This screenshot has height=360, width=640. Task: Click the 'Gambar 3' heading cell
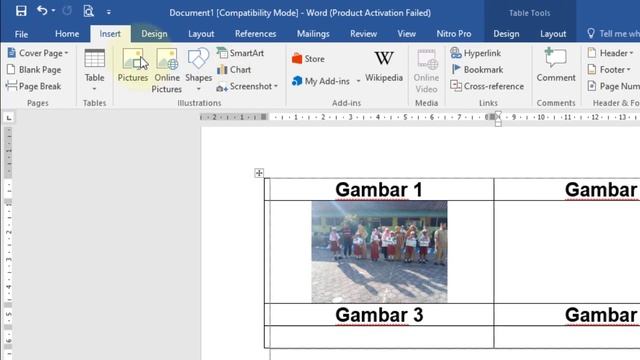[x=379, y=315]
